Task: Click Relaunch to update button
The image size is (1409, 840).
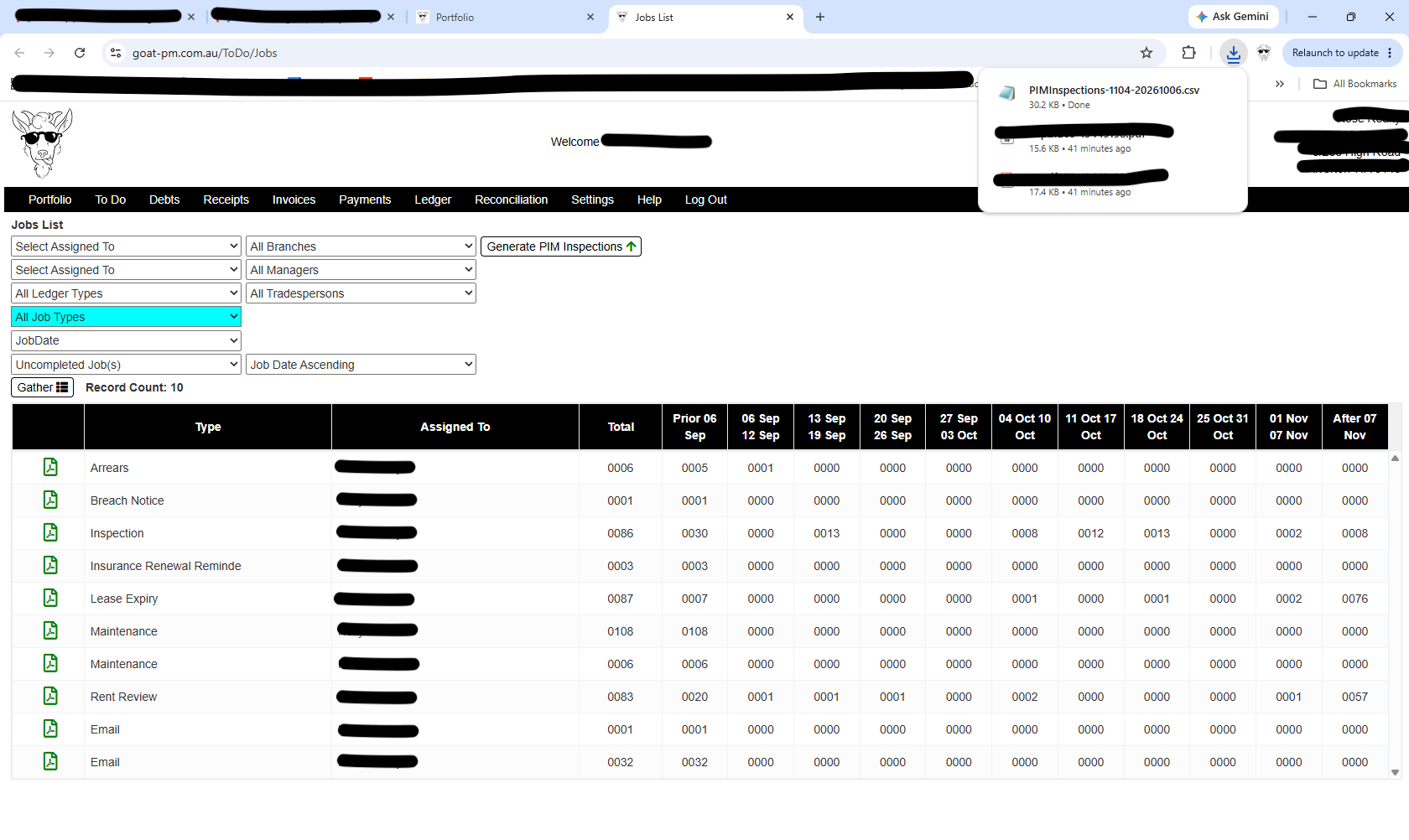Action: coord(1342,53)
